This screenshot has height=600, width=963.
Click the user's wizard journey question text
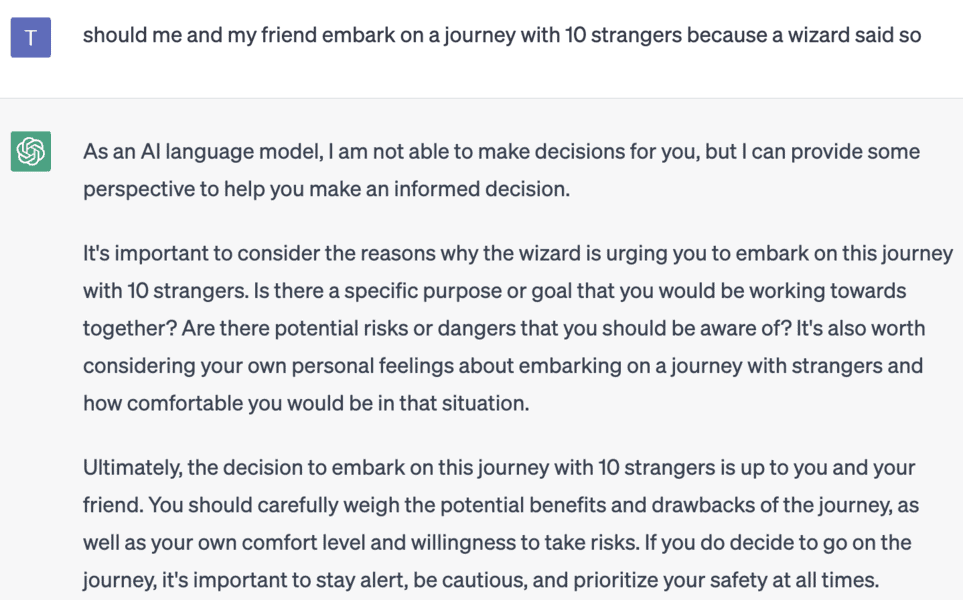point(501,36)
